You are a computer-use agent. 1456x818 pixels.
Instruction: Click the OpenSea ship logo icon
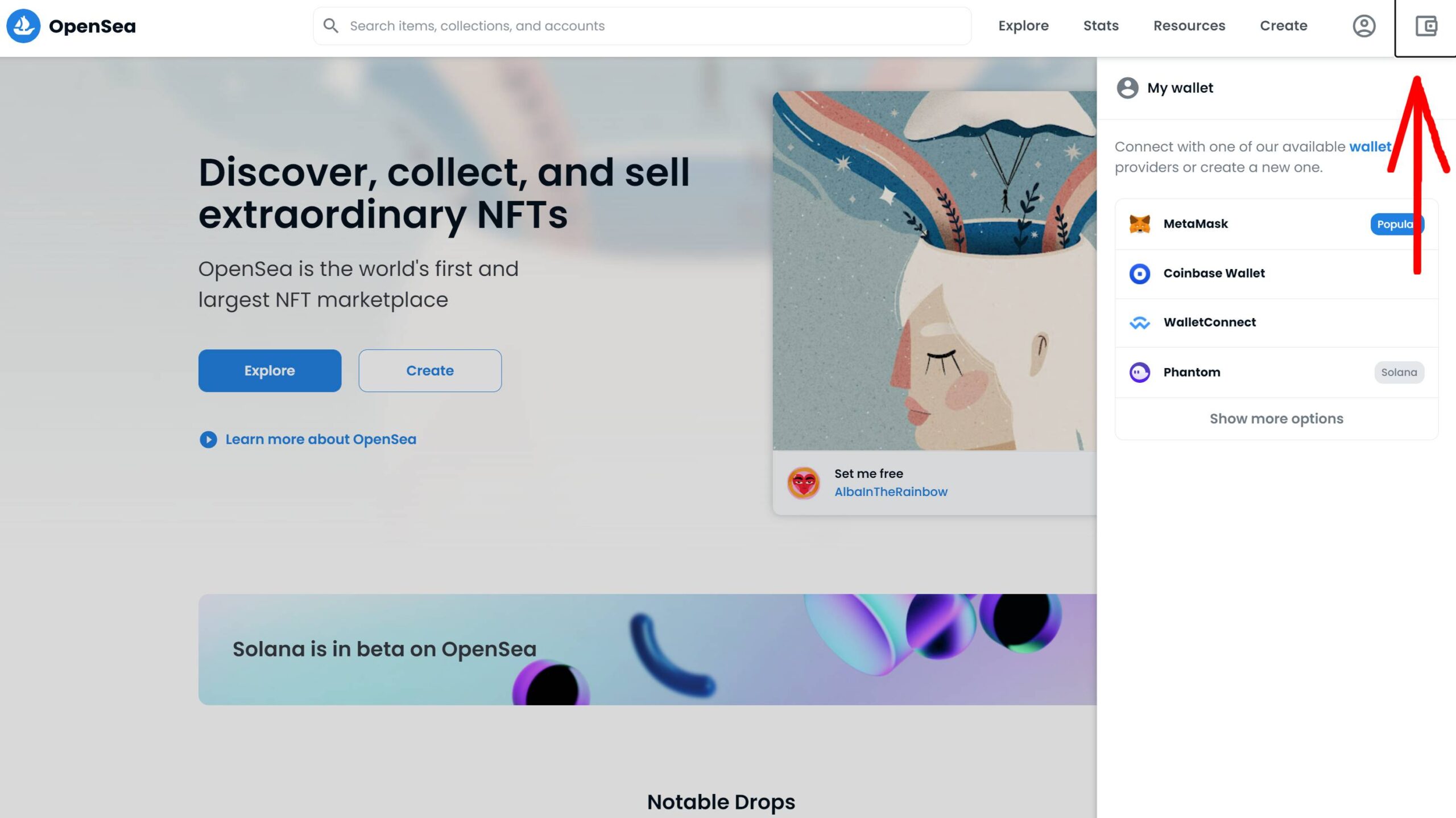point(23,26)
